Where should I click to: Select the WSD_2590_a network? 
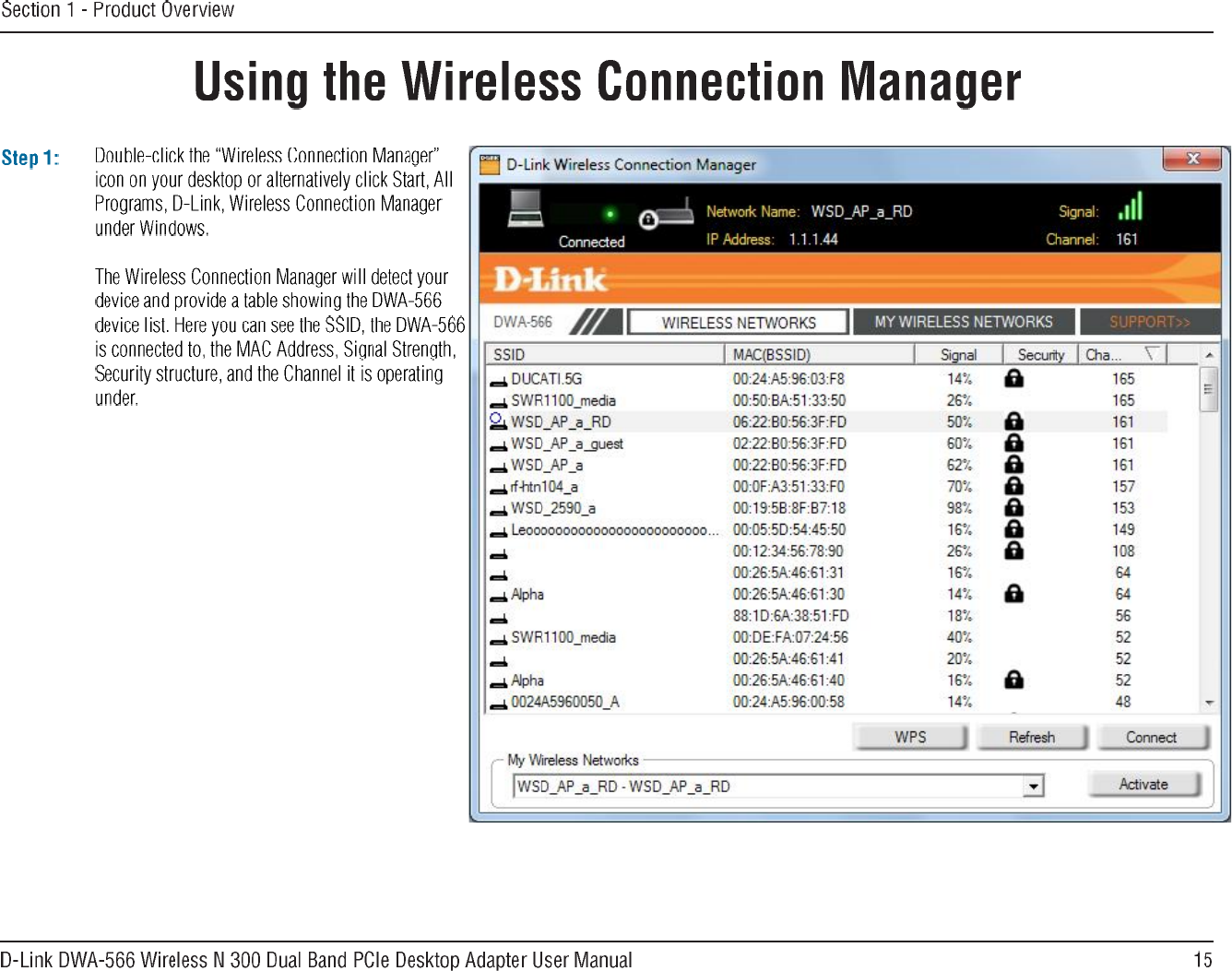coord(827,508)
